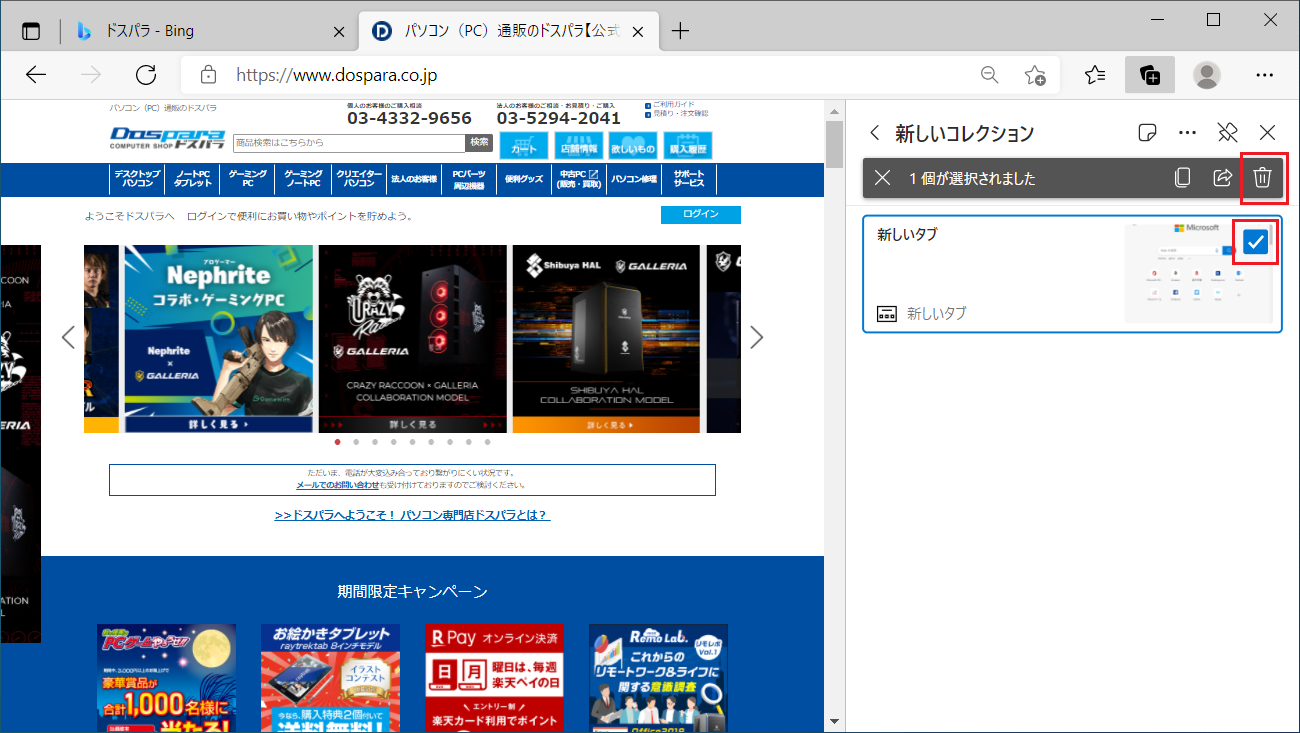The width and height of the screenshot is (1300, 733).
Task: Open ゲーミングPC menu item
Action: (248, 179)
